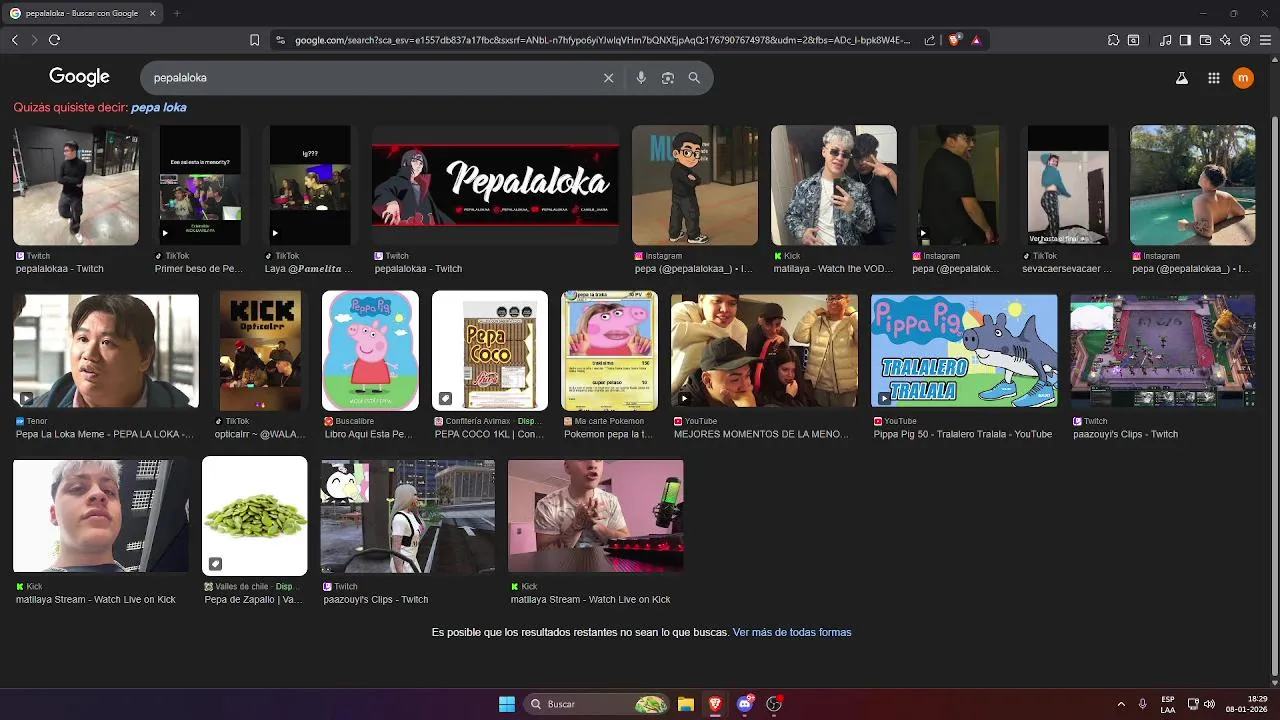Open OBS Studio taskbar icon

[x=773, y=704]
